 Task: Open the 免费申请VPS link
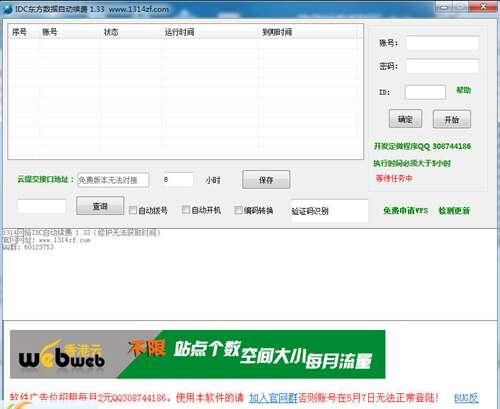(x=406, y=211)
